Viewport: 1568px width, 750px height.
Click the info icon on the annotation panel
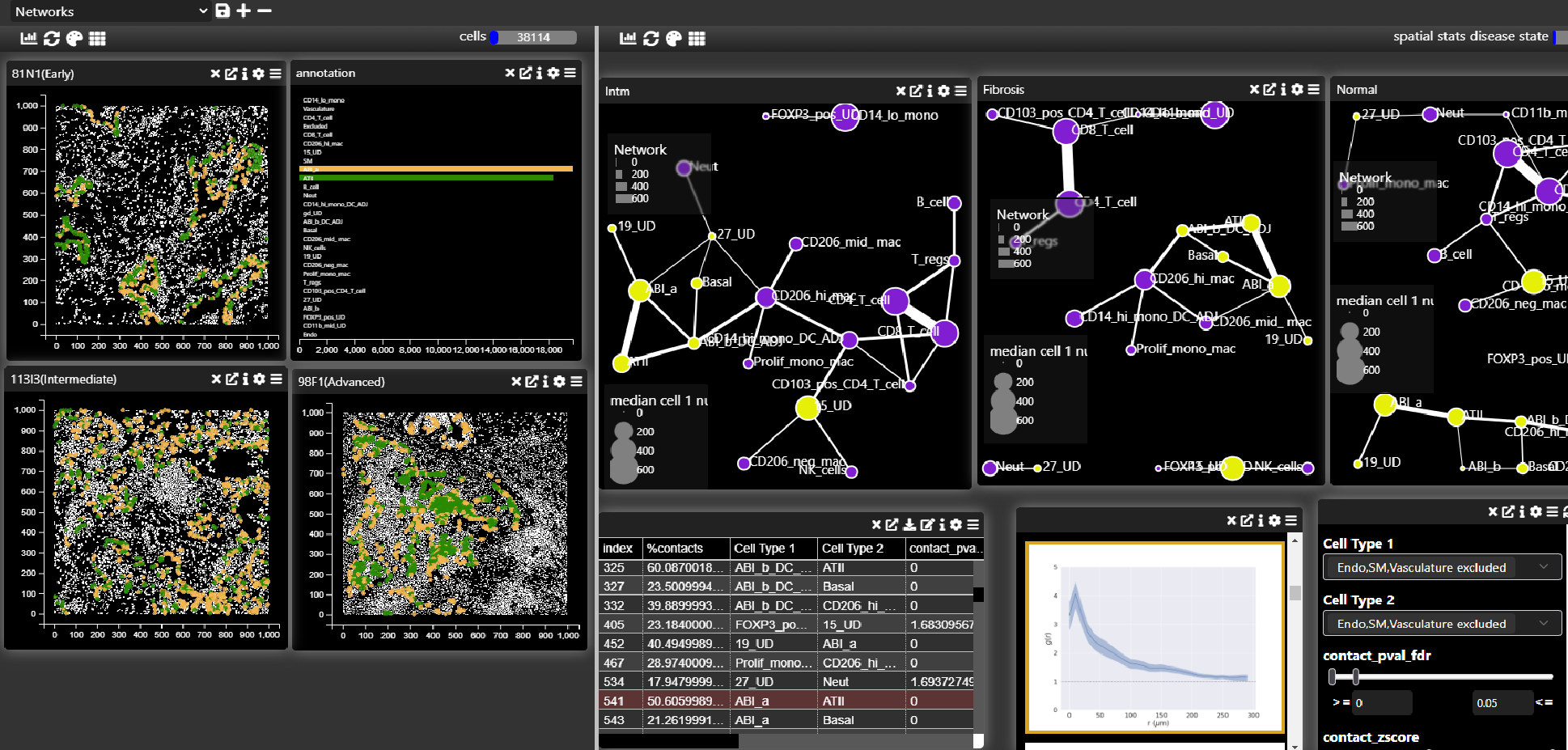click(540, 73)
